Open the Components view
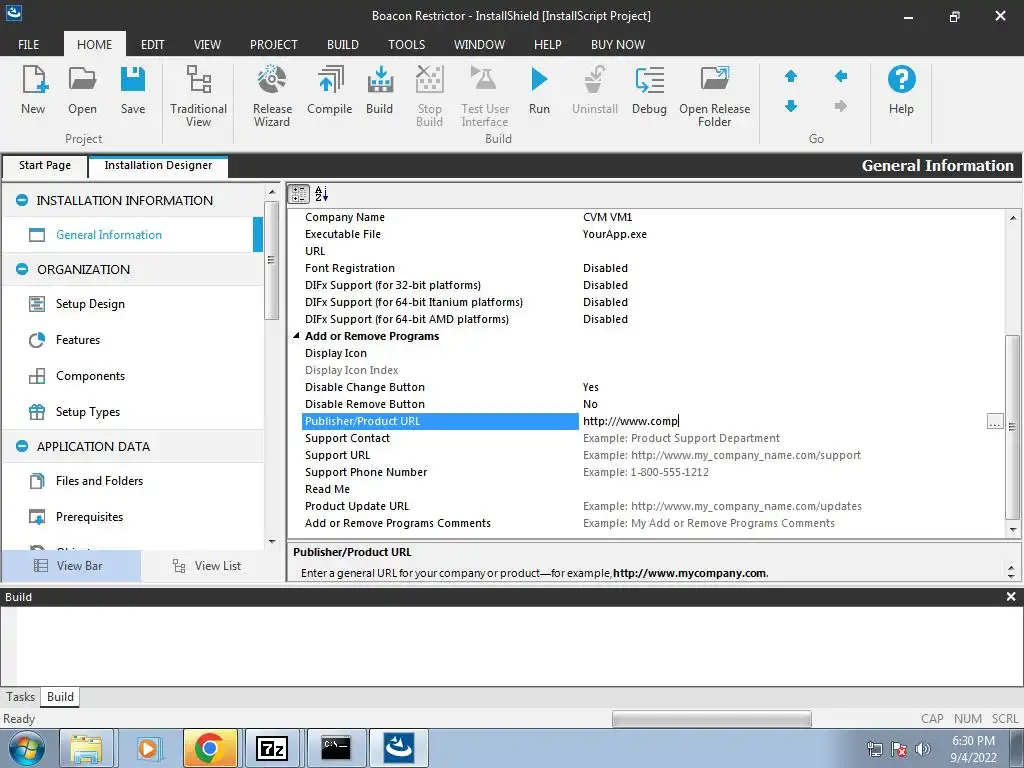Image resolution: width=1024 pixels, height=768 pixels. click(90, 376)
